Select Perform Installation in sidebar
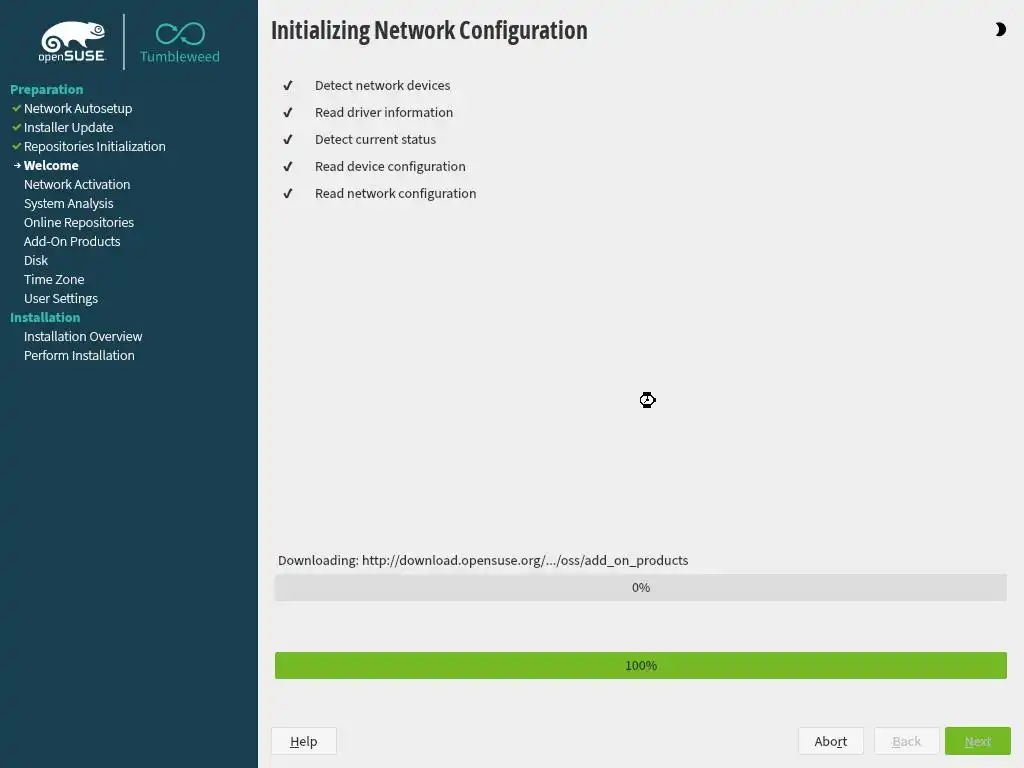Image resolution: width=1024 pixels, height=768 pixels. pos(79,355)
